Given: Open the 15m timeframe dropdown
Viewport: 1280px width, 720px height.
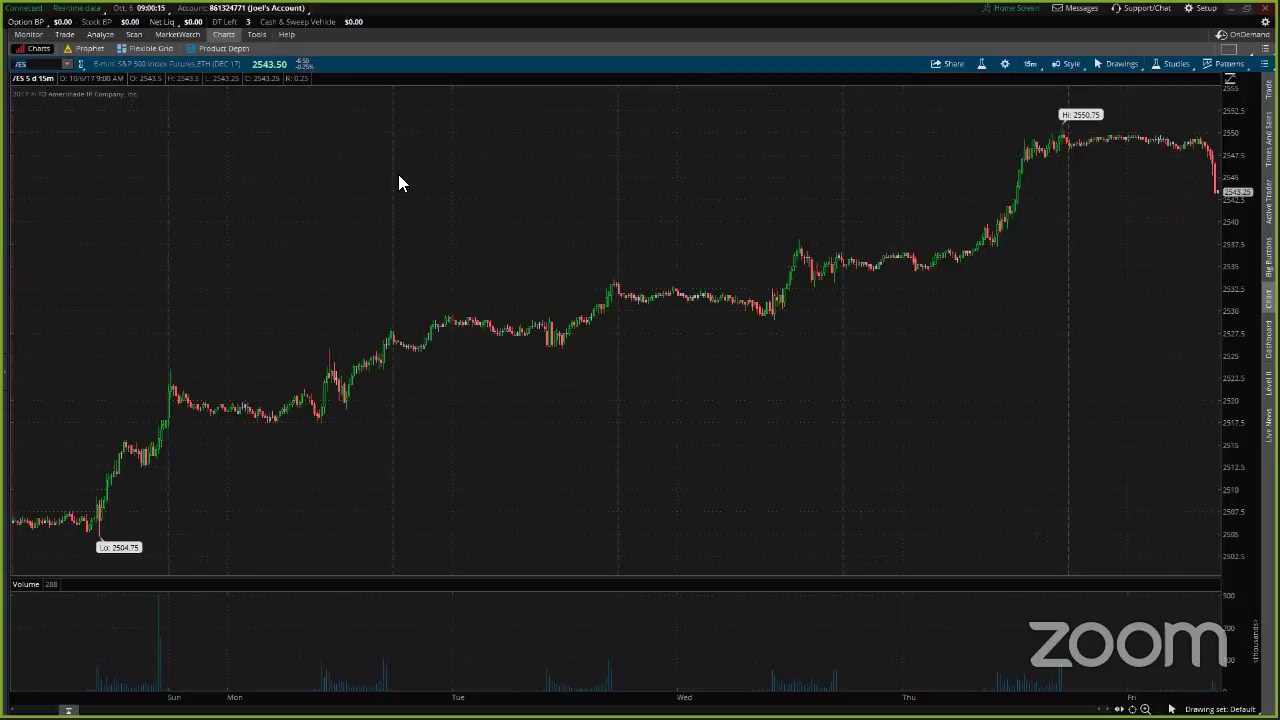Looking at the screenshot, I should [1030, 64].
